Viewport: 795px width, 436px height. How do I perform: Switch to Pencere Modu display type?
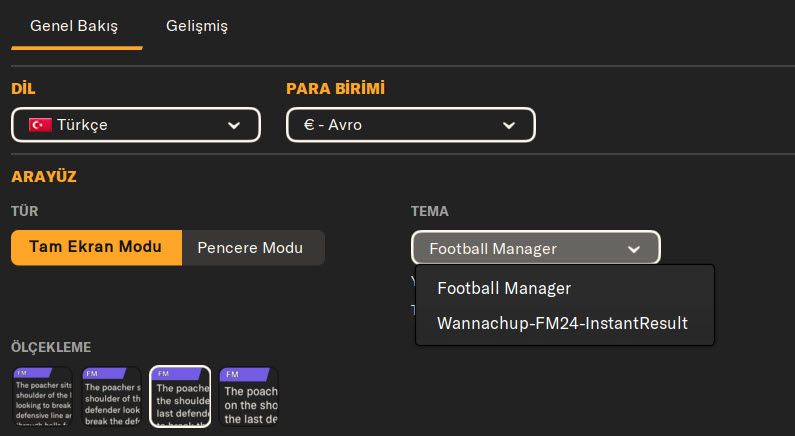pyautogui.click(x=253, y=247)
